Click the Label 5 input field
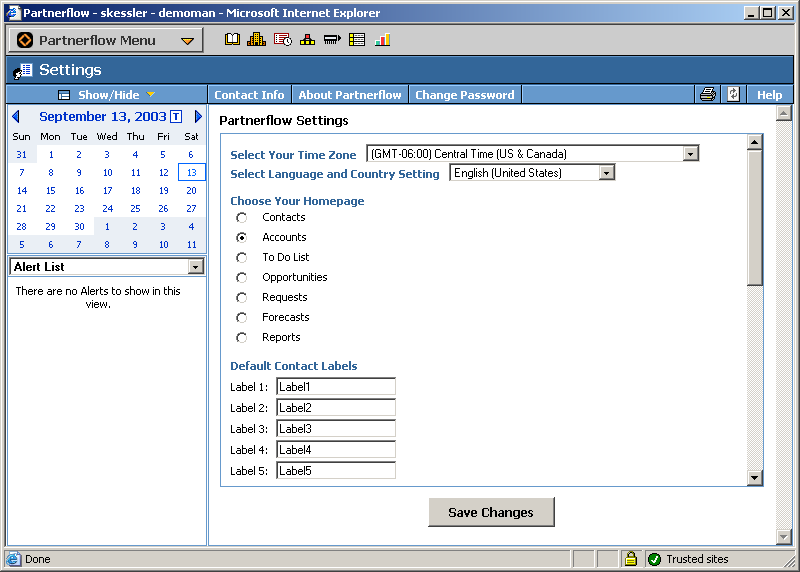Viewport: 800px width, 572px height. [336, 470]
